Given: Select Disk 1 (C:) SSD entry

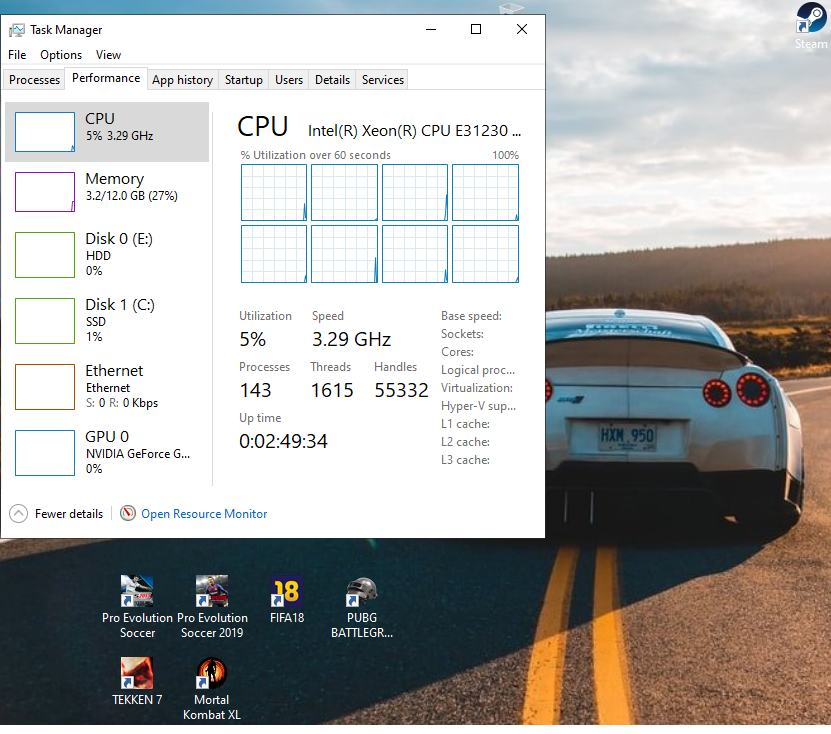Looking at the screenshot, I should (x=107, y=320).
